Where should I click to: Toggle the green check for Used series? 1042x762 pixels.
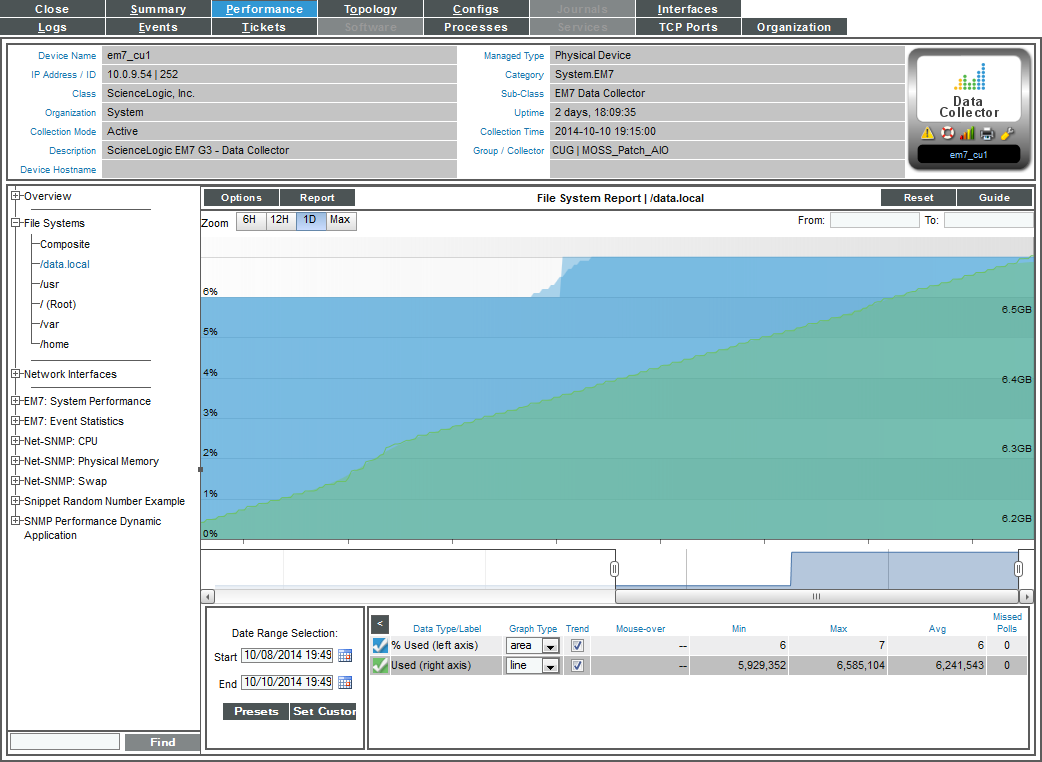[x=380, y=665]
